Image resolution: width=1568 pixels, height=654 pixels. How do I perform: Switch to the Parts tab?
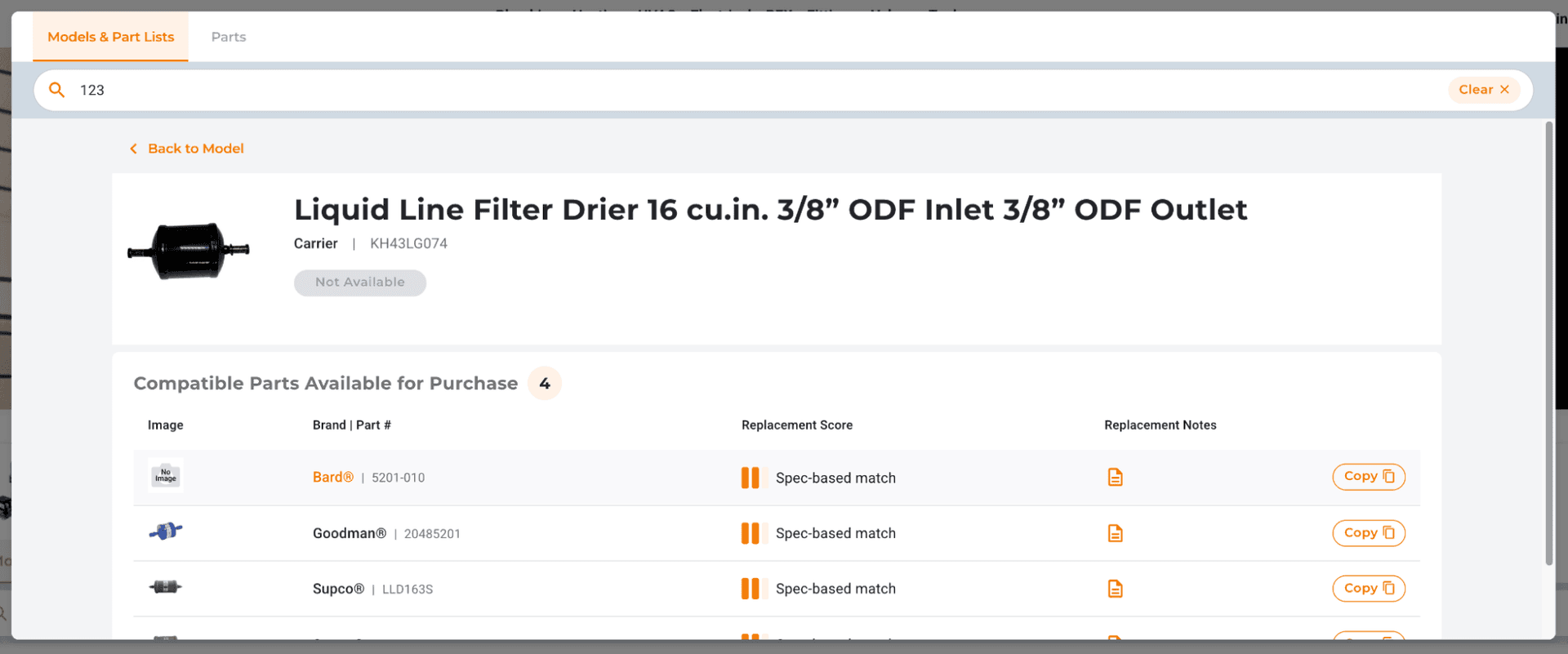pos(229,37)
